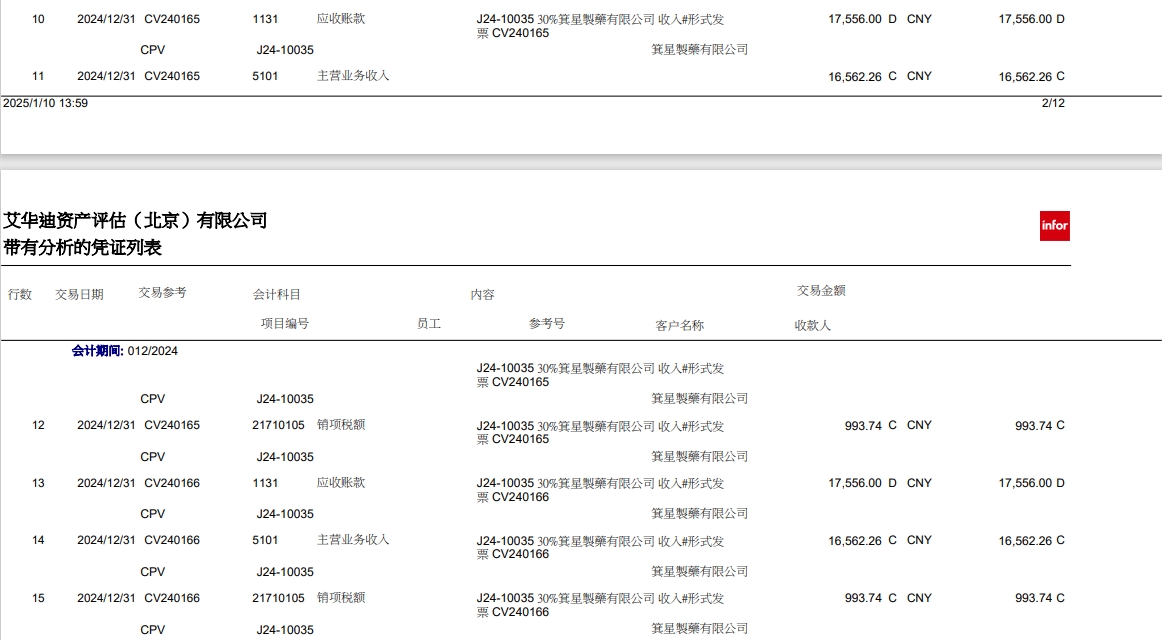Click the print timestamp 2025/1/10 13:59
1162x640 pixels.
coord(46,103)
